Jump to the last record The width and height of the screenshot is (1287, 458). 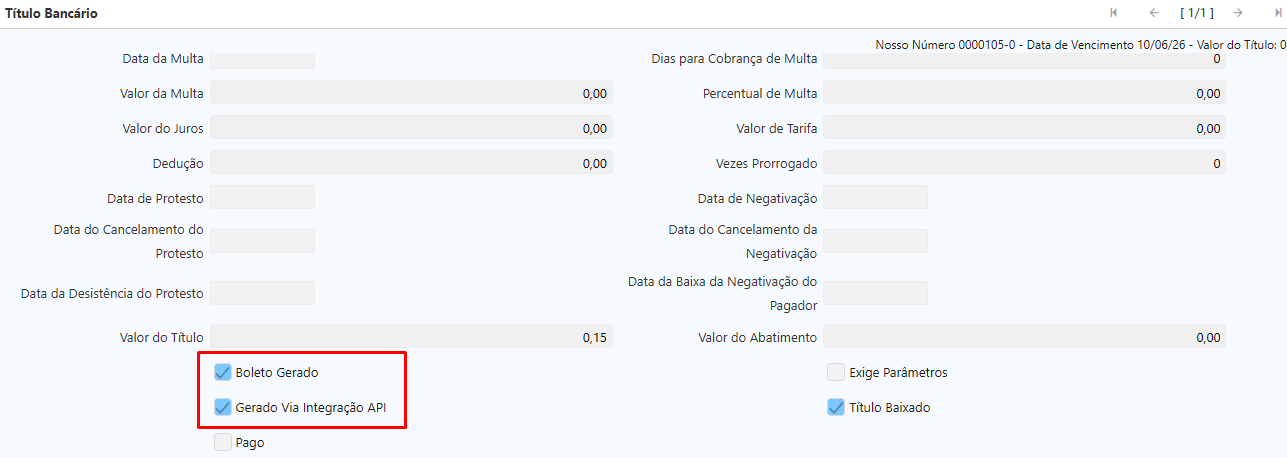[1278, 13]
